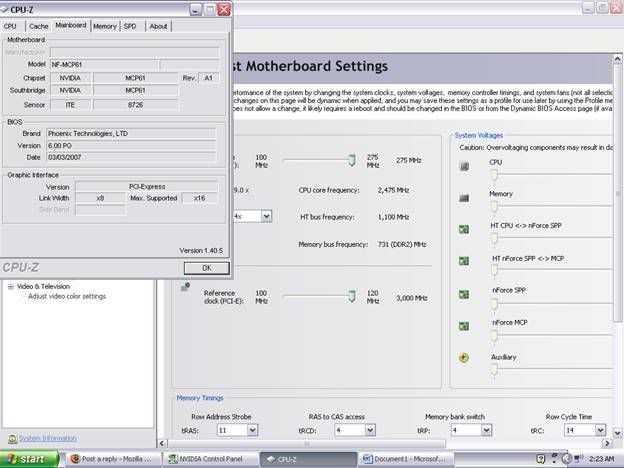Click the CPU-Z title bar icon
Screen dimensions: 624x468
coord(4,9)
